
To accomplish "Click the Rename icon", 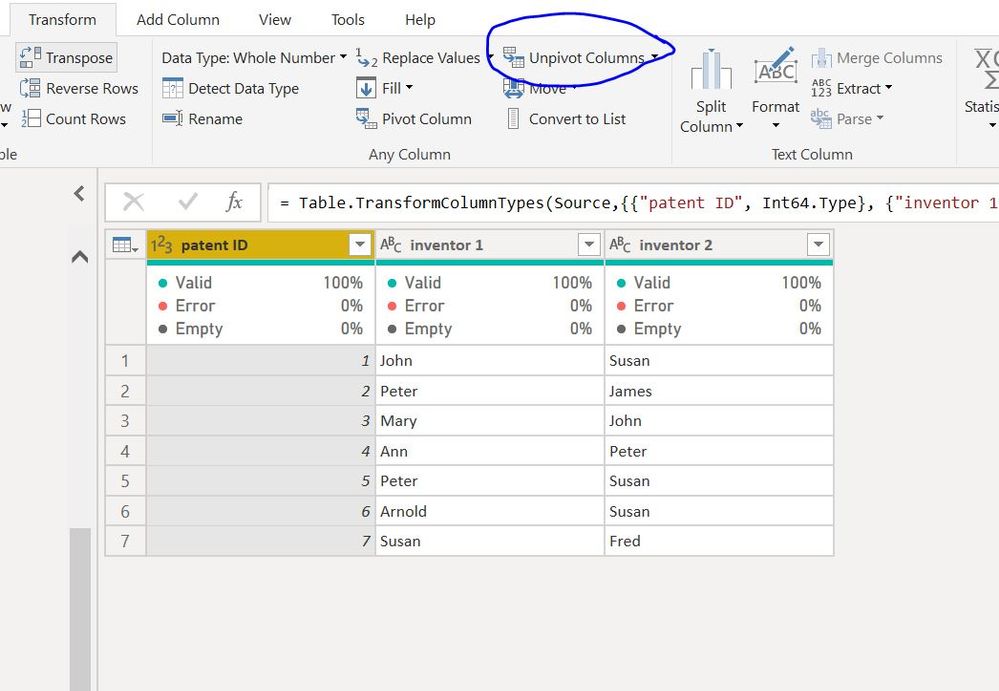I will coord(173,118).
